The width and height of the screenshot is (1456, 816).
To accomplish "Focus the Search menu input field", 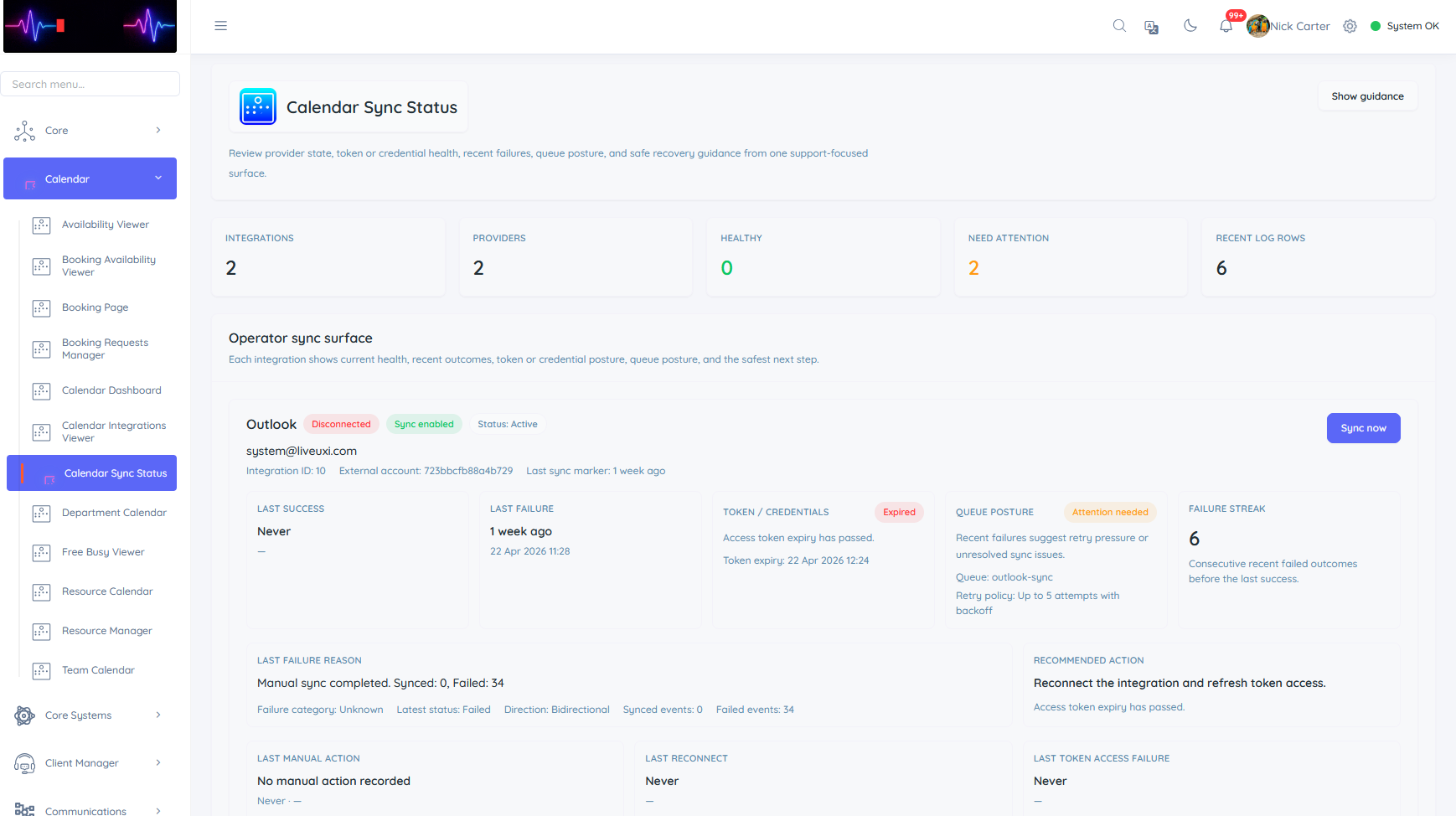I will 90,84.
